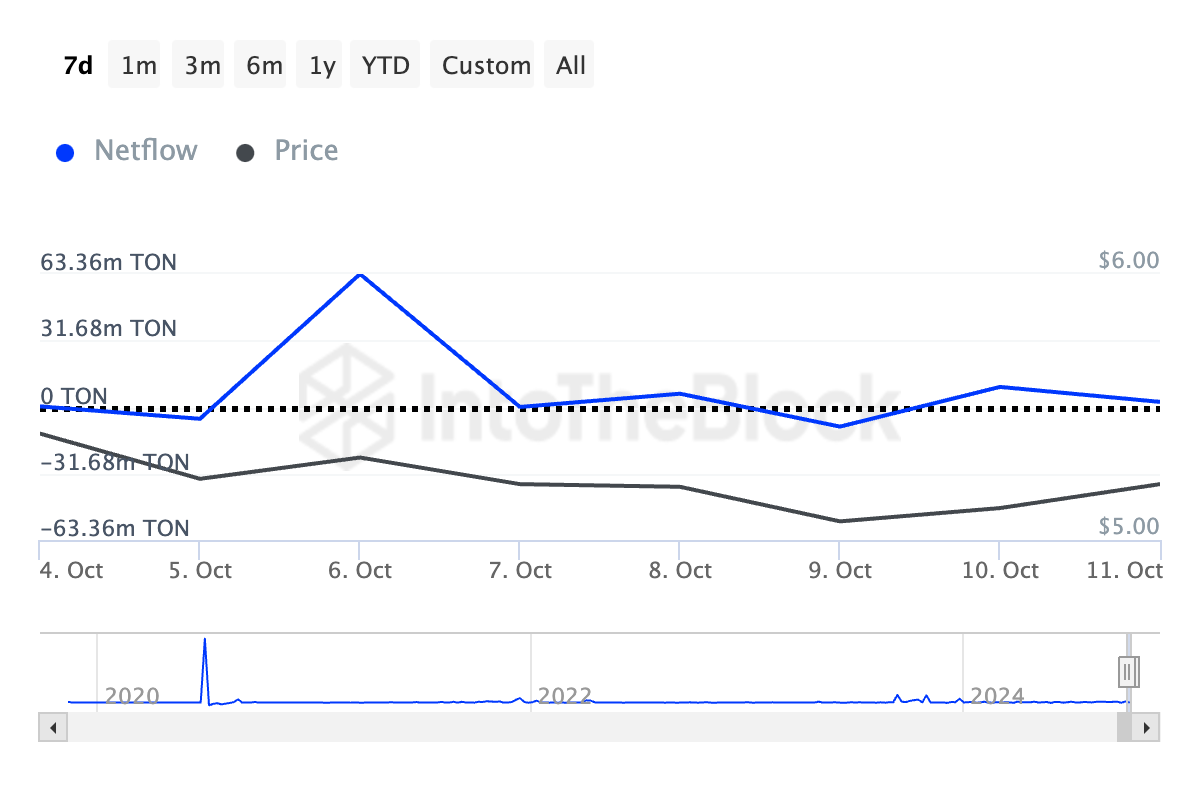The width and height of the screenshot is (1200, 800).
Task: Show All historical data
Action: [571, 66]
